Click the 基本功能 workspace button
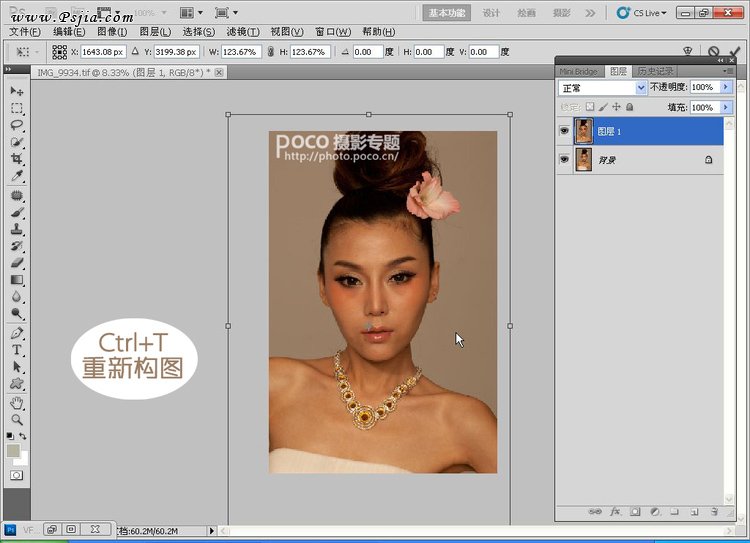The width and height of the screenshot is (750, 543). point(448,14)
